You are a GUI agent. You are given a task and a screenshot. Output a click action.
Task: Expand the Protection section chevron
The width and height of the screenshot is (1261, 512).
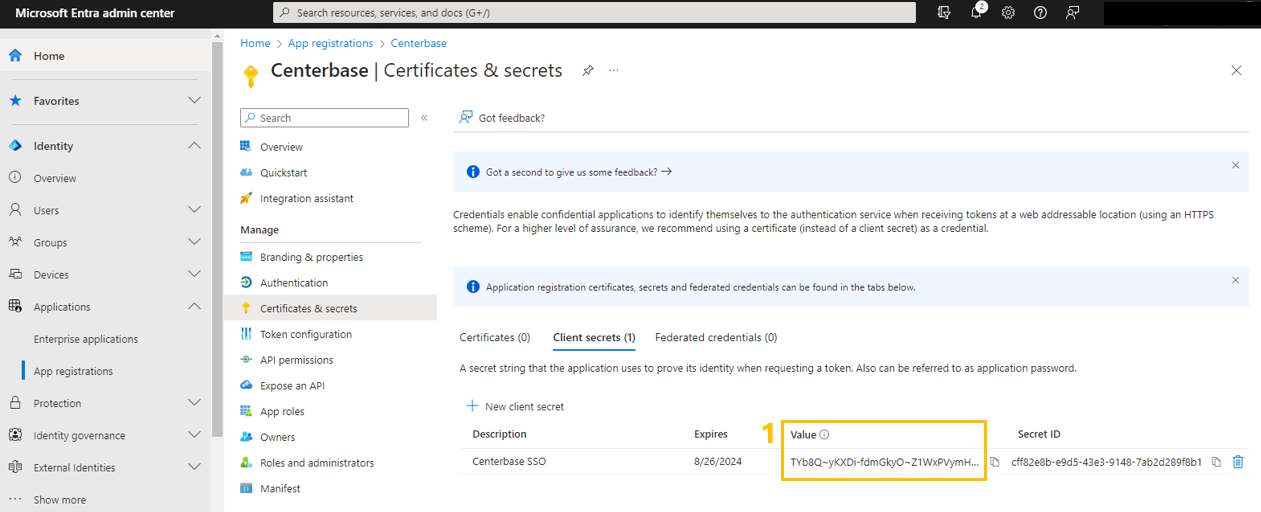point(195,403)
